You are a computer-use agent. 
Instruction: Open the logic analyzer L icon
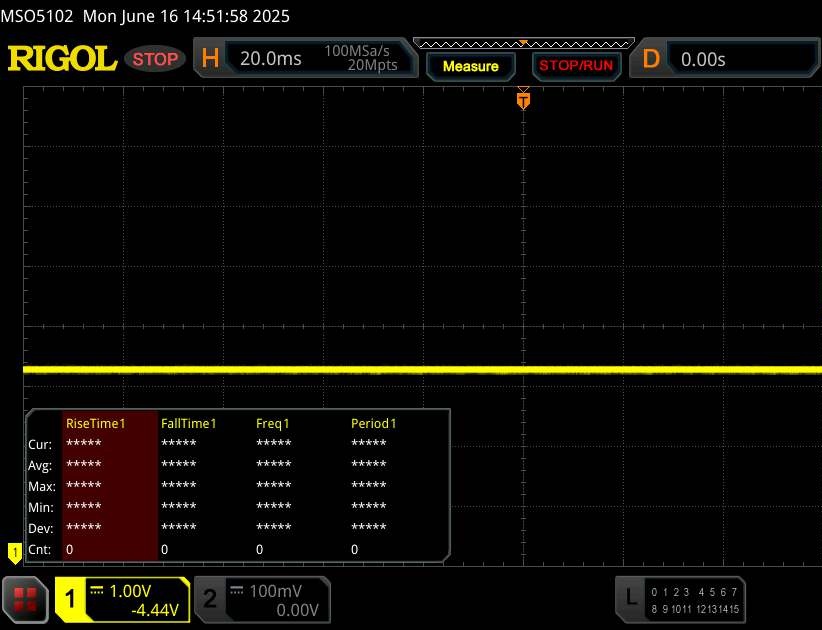(631, 598)
